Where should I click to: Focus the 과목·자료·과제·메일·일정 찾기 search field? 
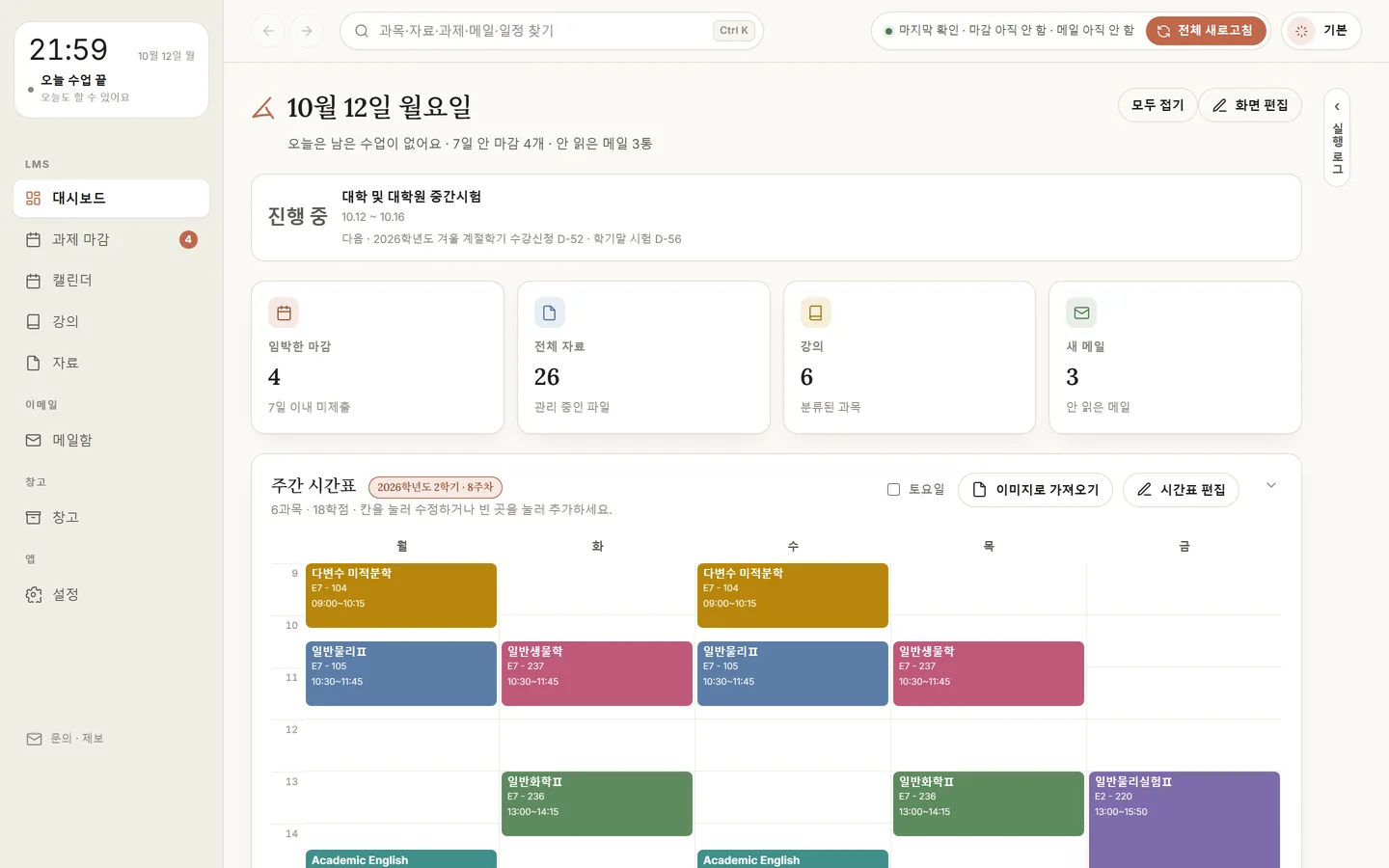[x=552, y=31]
